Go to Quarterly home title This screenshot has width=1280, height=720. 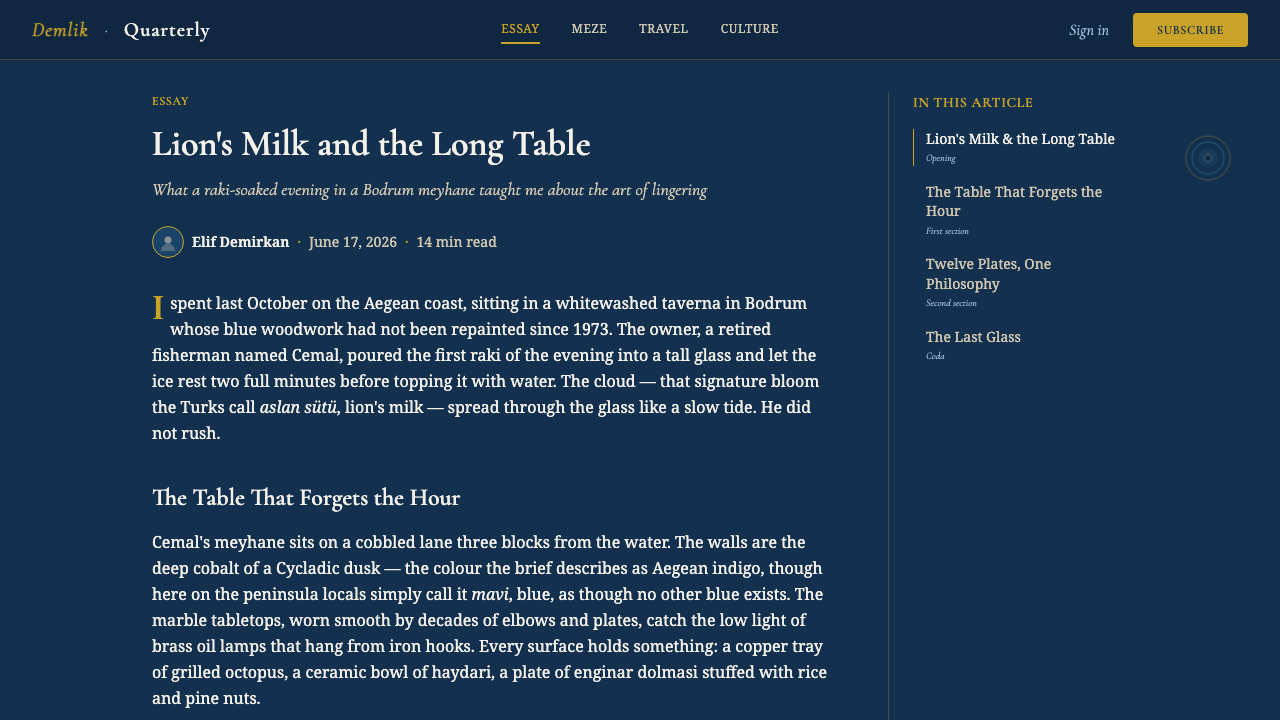point(167,30)
